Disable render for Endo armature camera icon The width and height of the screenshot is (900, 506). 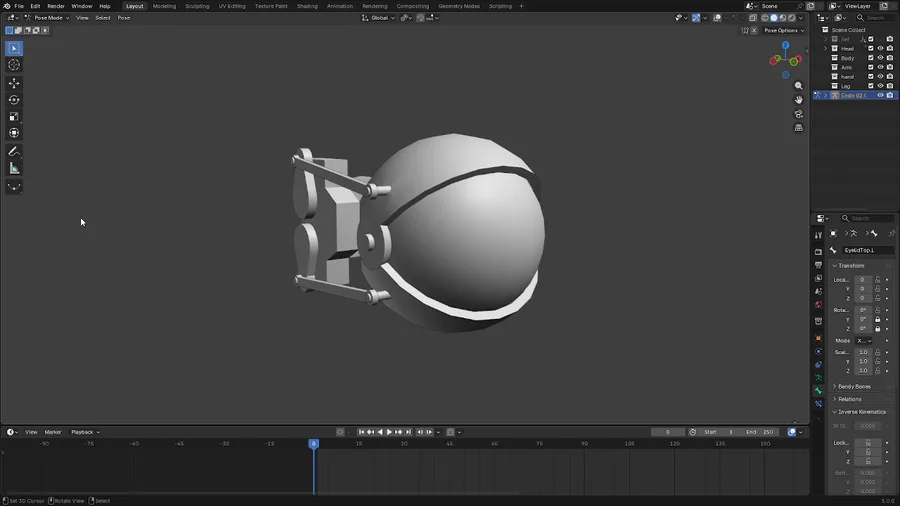[890, 95]
